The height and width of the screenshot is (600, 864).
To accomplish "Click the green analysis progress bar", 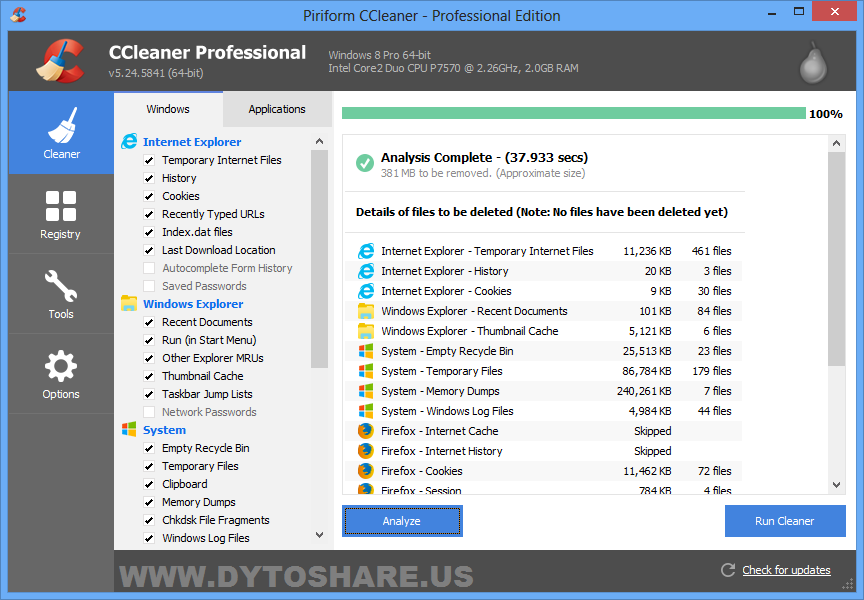I will pos(574,113).
